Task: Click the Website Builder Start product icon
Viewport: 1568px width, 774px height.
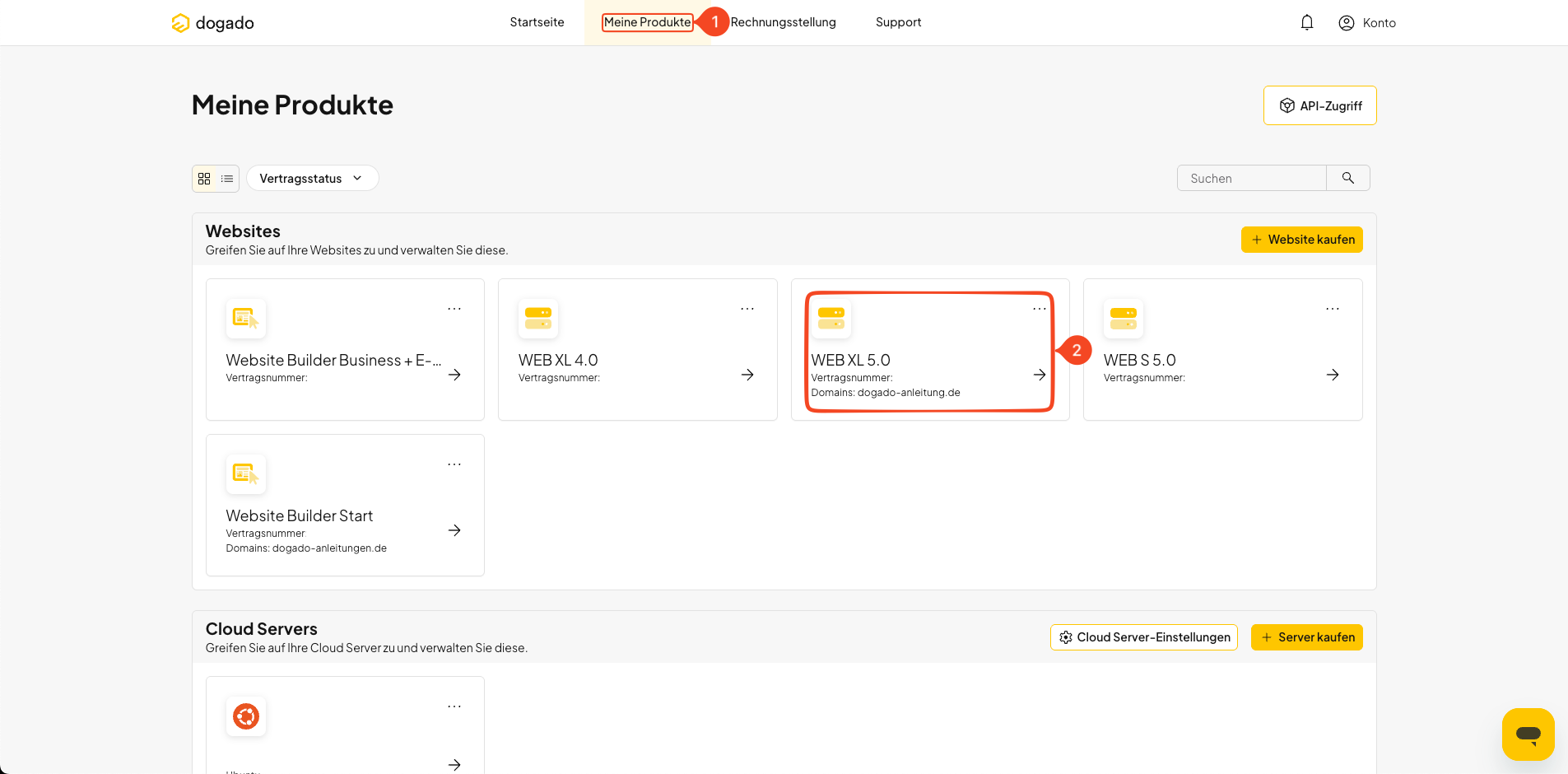Action: (x=246, y=474)
